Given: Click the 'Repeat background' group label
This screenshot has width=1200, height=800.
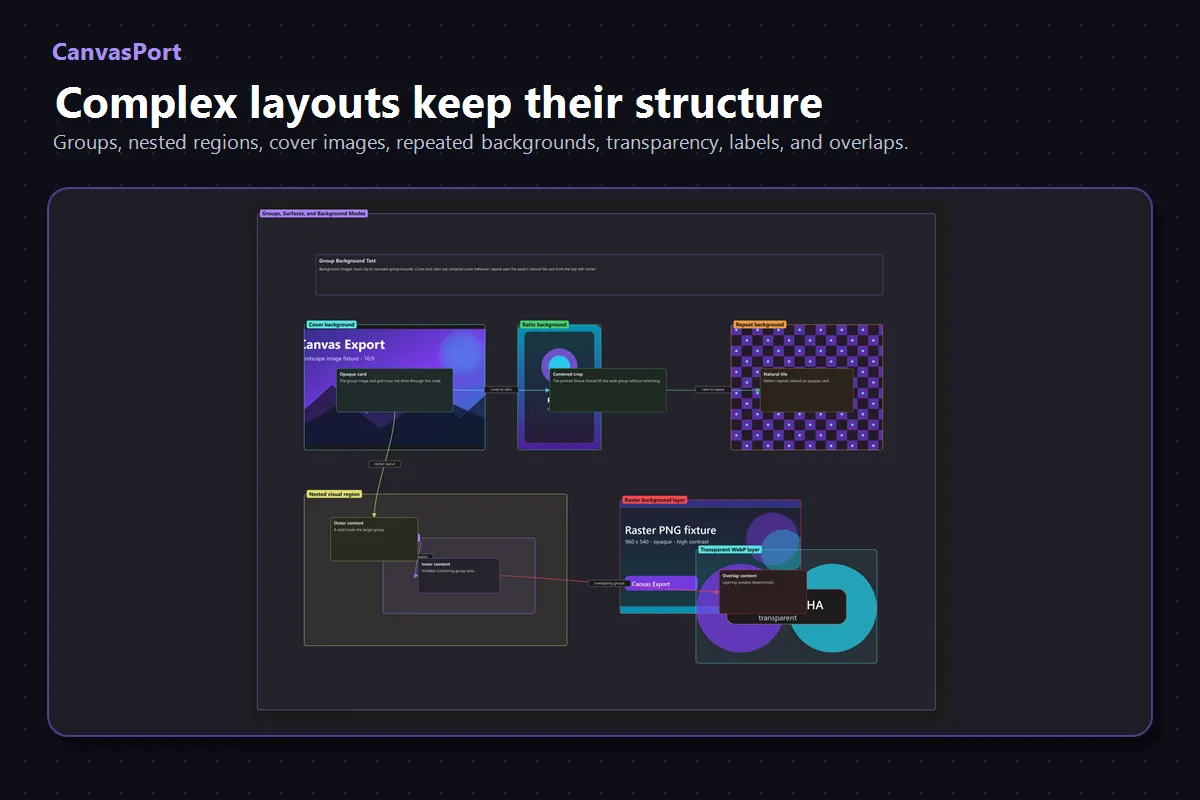Looking at the screenshot, I should point(760,324).
